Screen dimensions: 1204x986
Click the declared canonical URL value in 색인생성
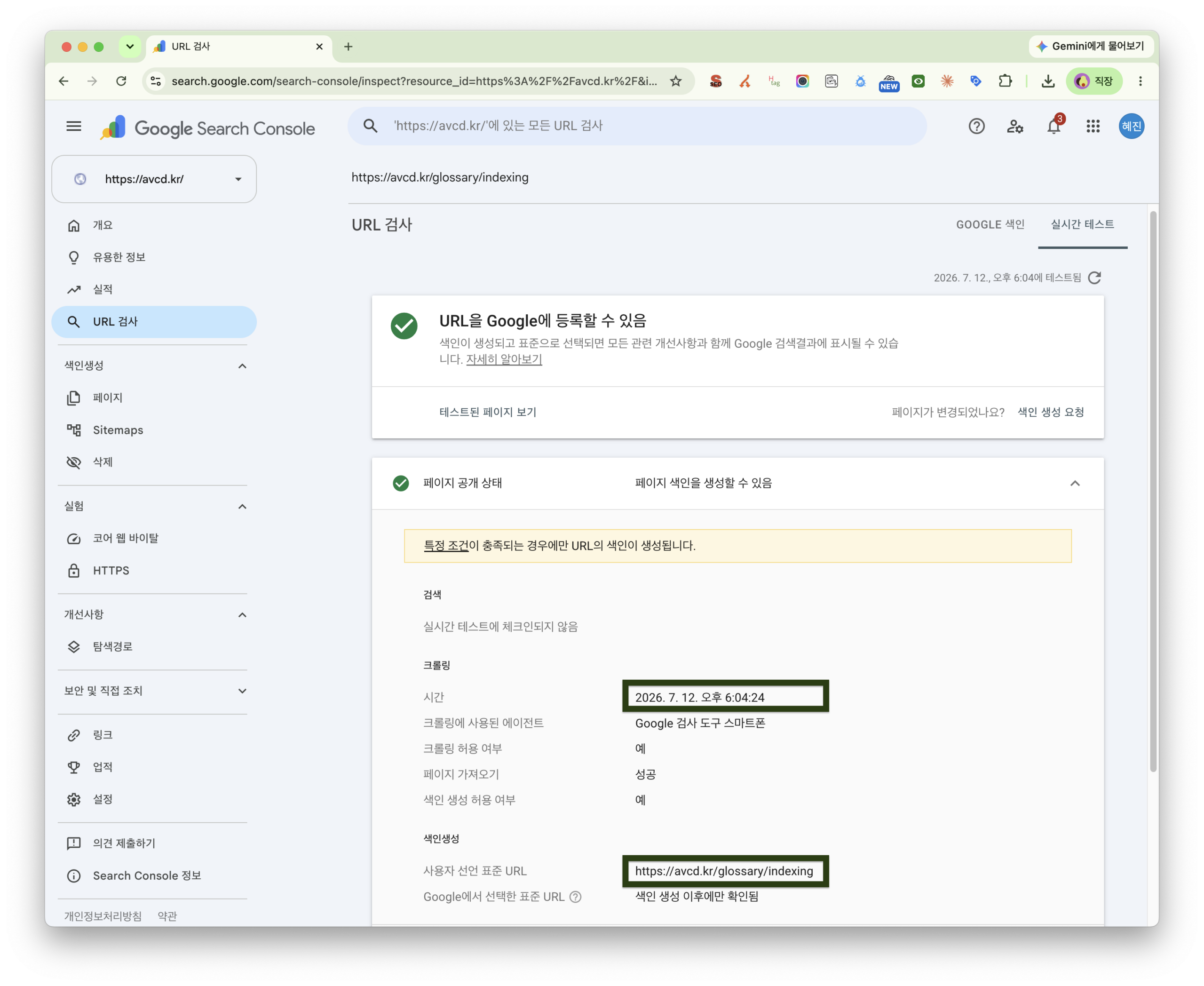pyautogui.click(x=723, y=871)
